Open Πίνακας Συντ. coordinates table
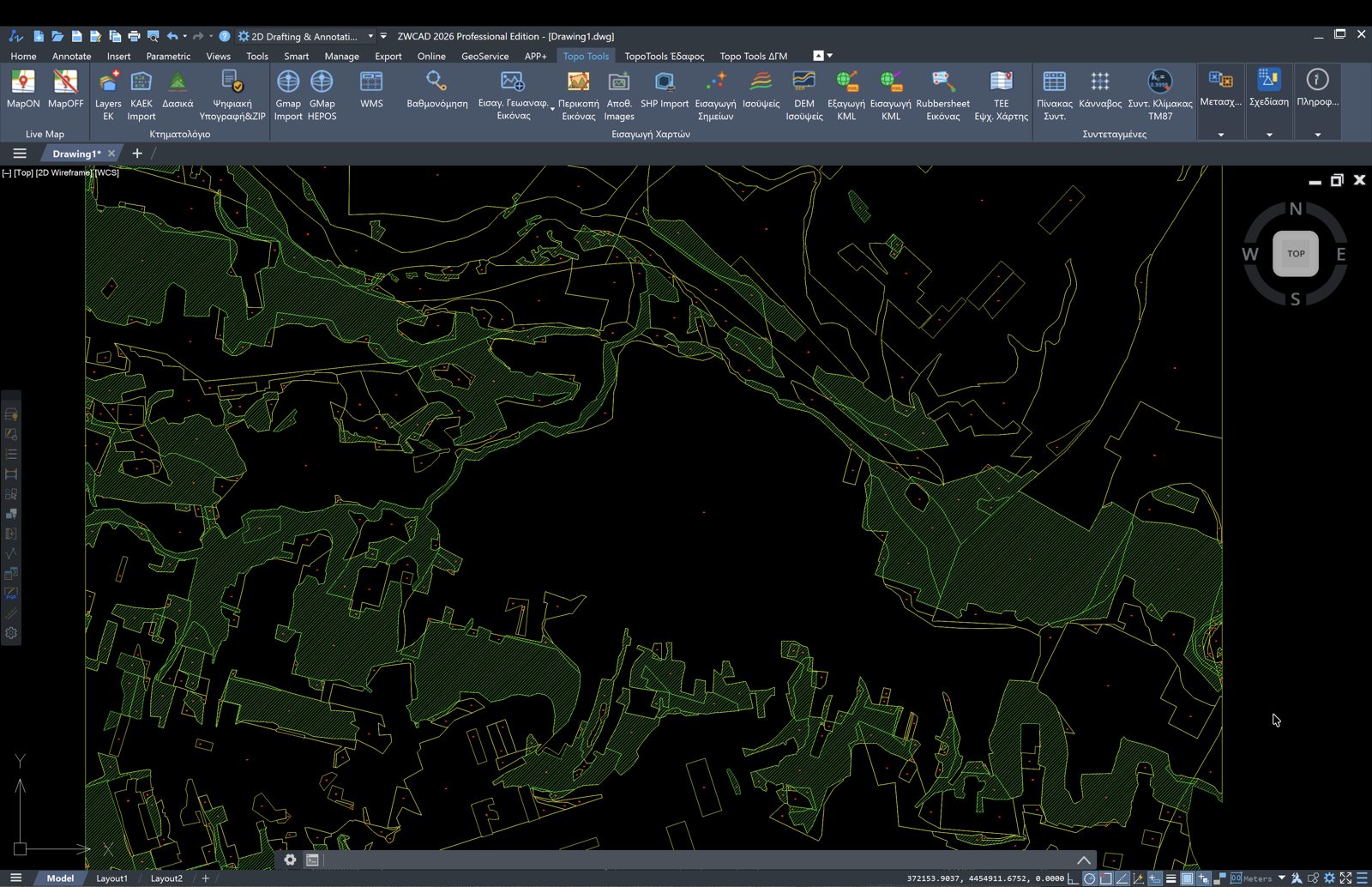The width and height of the screenshot is (1372, 887). tap(1055, 95)
